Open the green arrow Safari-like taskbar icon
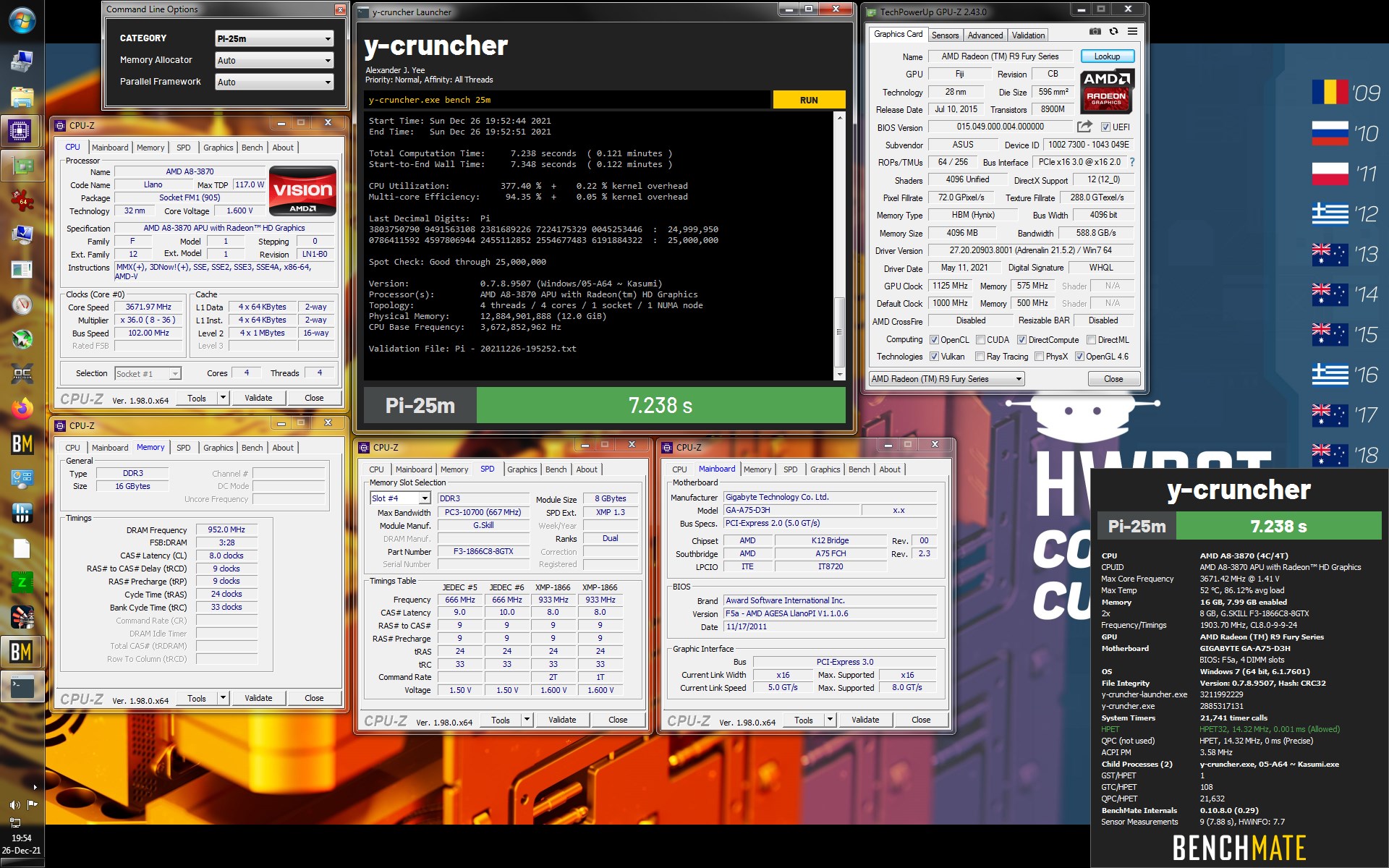Viewport: 1389px width, 868px height. point(22,339)
